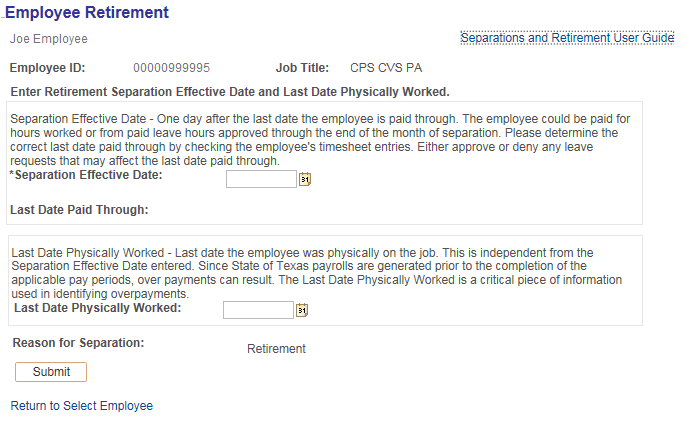Screen dimensions: 684x421
Task: Click the Last Date Physically Worked field label
Action: pos(97,308)
